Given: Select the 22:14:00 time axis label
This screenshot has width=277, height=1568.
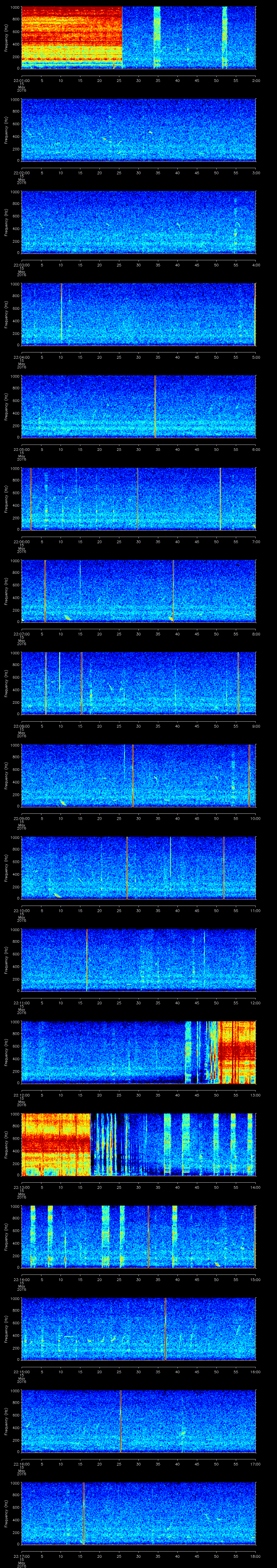Looking at the screenshot, I should tap(21, 1279).
